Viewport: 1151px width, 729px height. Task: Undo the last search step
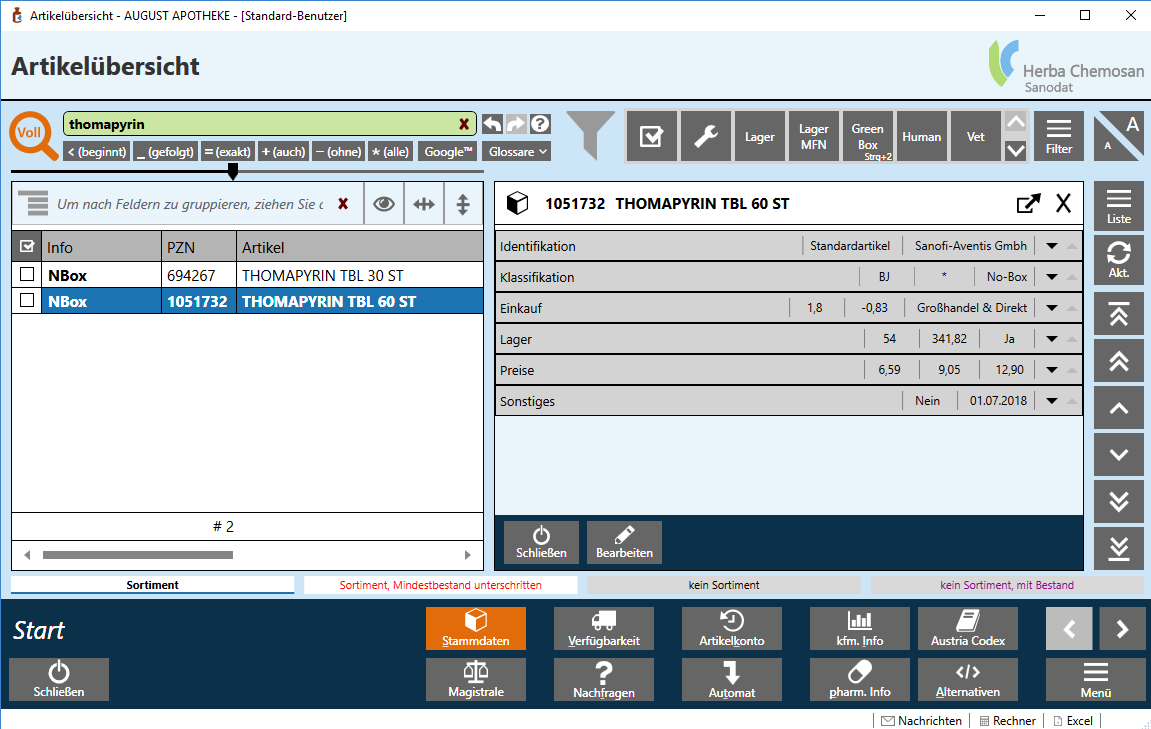click(x=493, y=124)
